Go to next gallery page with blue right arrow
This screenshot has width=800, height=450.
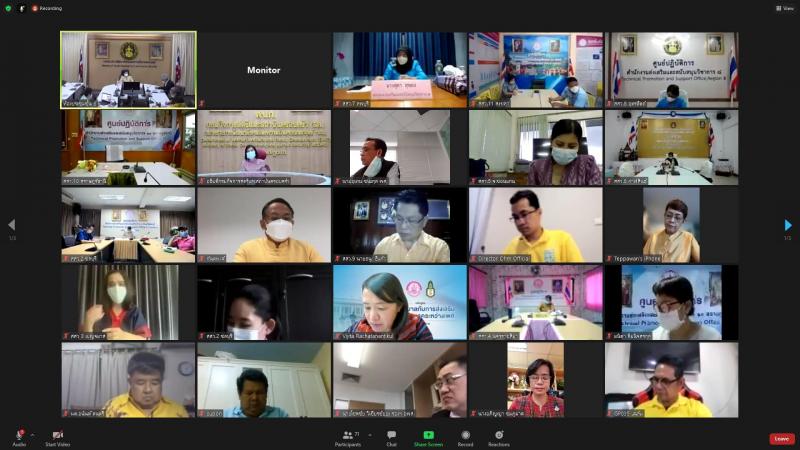click(x=788, y=224)
